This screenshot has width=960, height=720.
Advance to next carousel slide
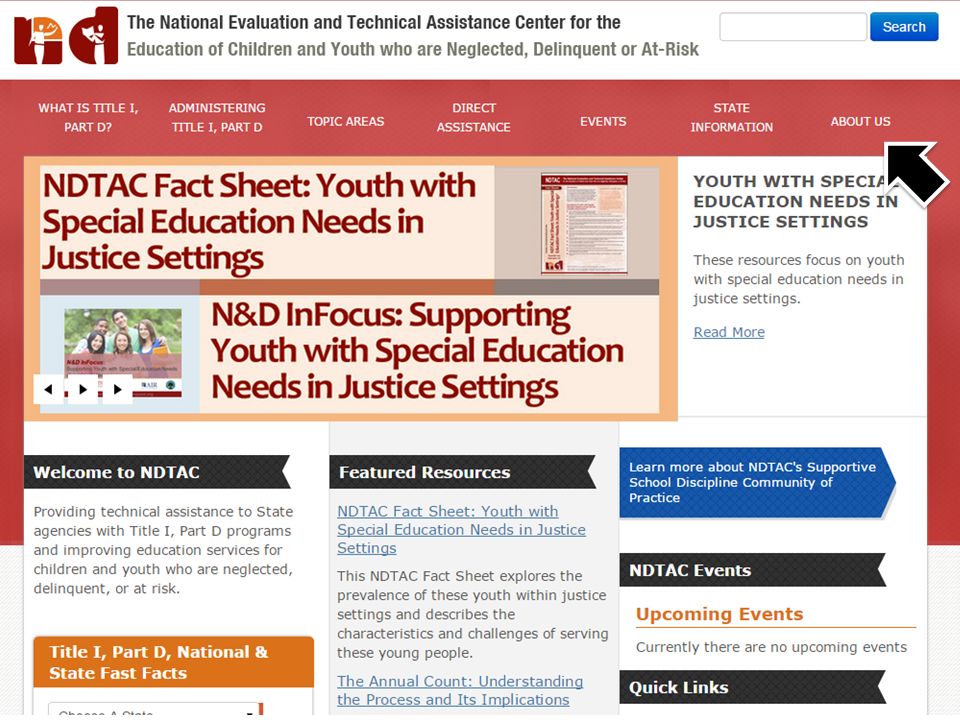[x=118, y=389]
